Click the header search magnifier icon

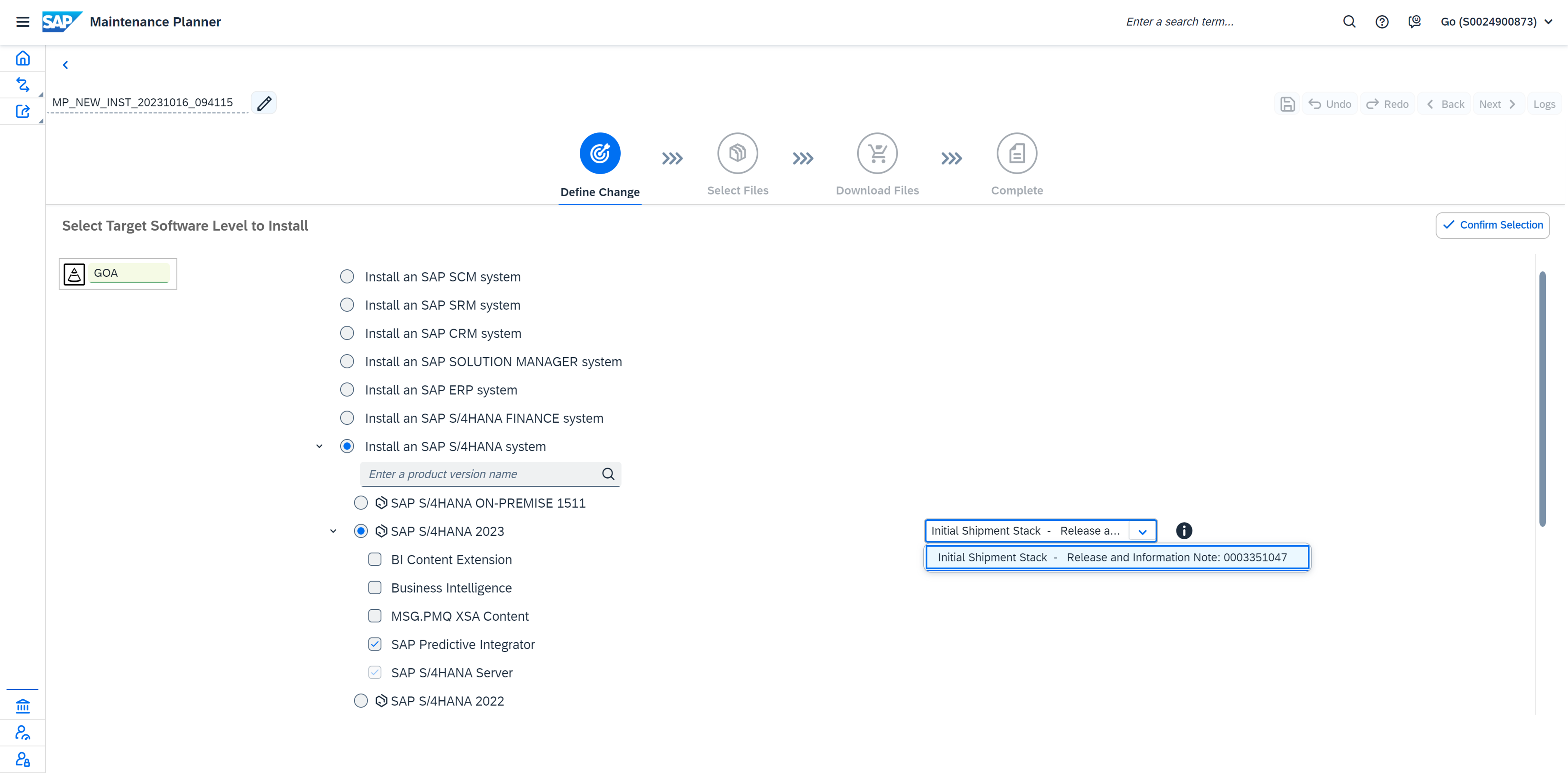coord(1349,22)
